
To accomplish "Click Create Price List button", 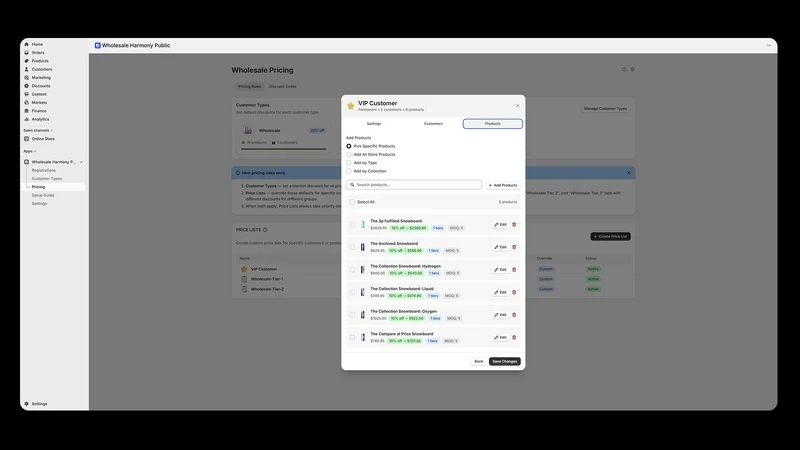I will [611, 237].
